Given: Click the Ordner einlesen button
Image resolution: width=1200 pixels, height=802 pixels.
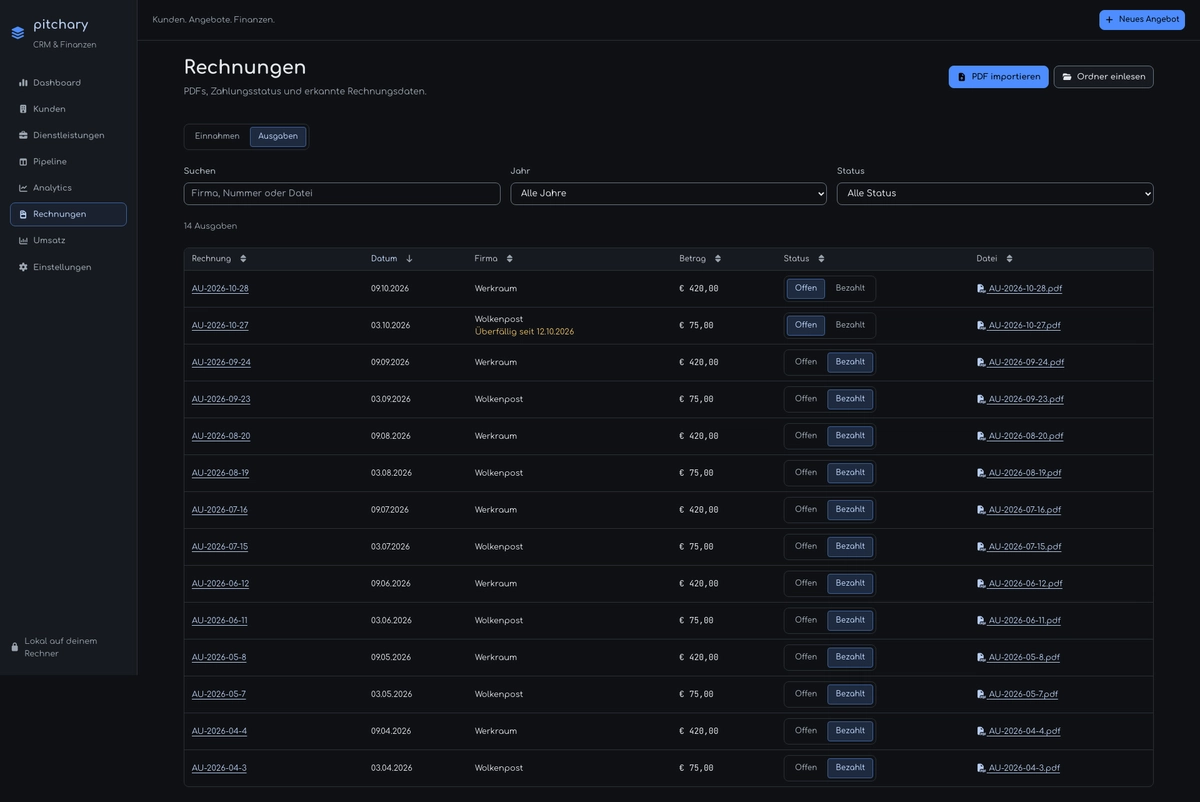Looking at the screenshot, I should pyautogui.click(x=1103, y=77).
